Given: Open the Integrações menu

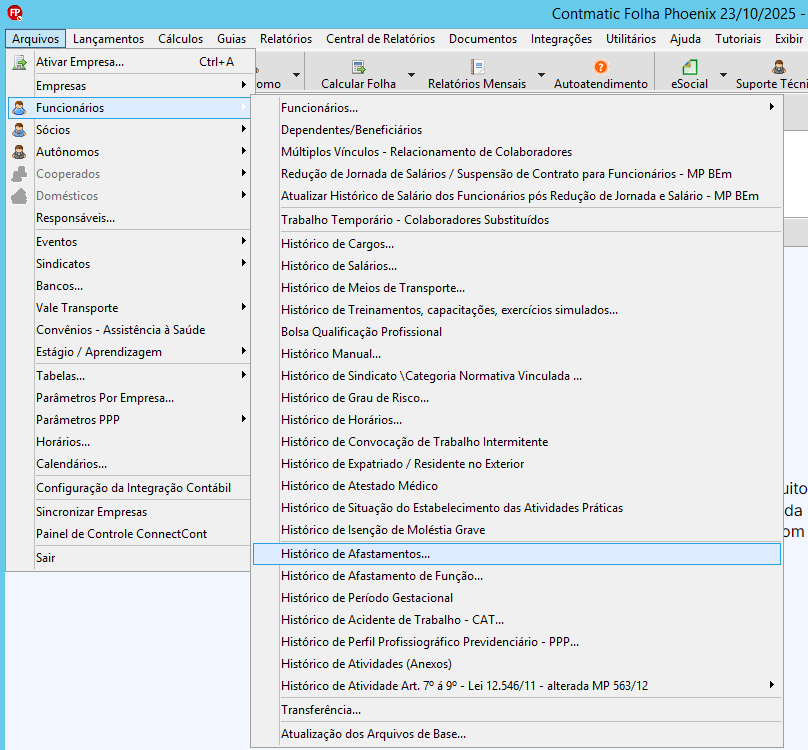Looking at the screenshot, I should coord(561,39).
